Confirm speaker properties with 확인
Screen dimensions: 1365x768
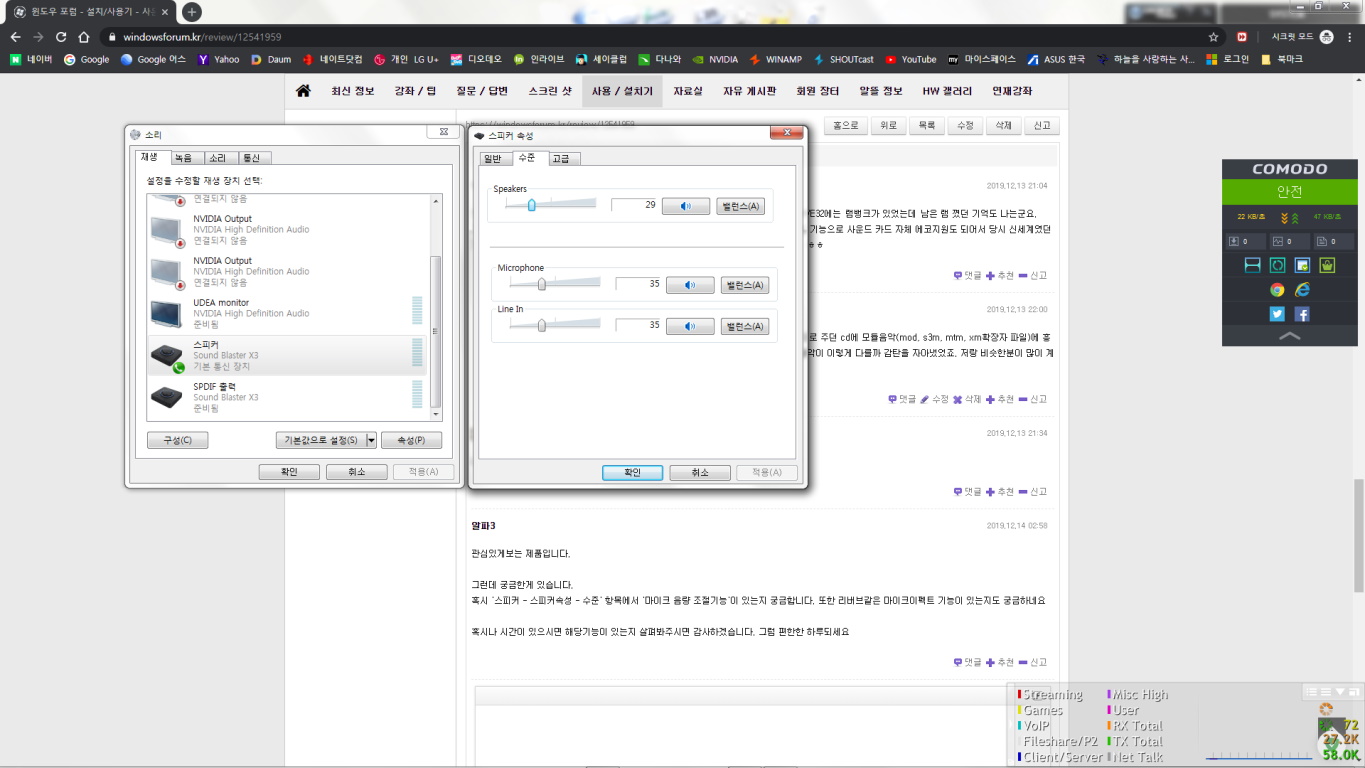pos(632,473)
